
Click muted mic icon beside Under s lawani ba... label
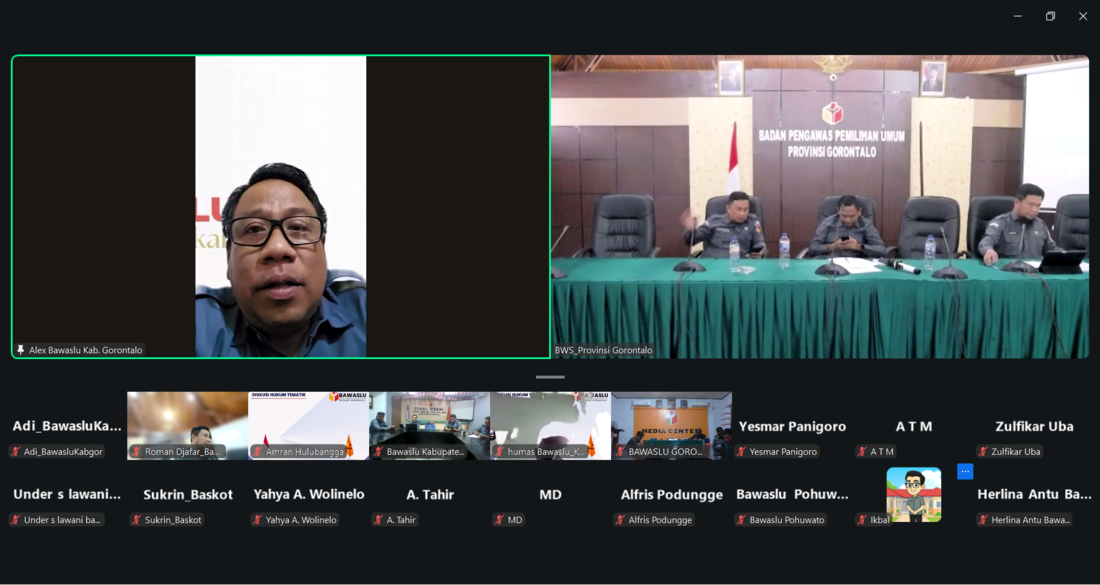(x=15, y=520)
